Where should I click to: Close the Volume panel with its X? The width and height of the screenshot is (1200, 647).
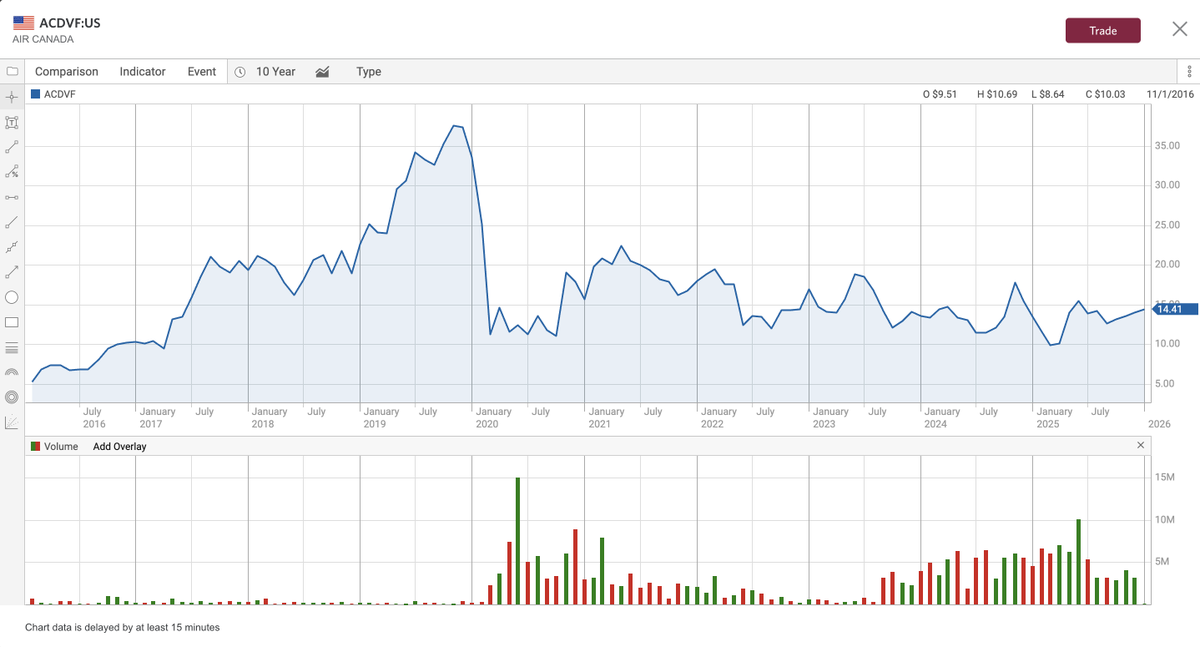click(1141, 445)
